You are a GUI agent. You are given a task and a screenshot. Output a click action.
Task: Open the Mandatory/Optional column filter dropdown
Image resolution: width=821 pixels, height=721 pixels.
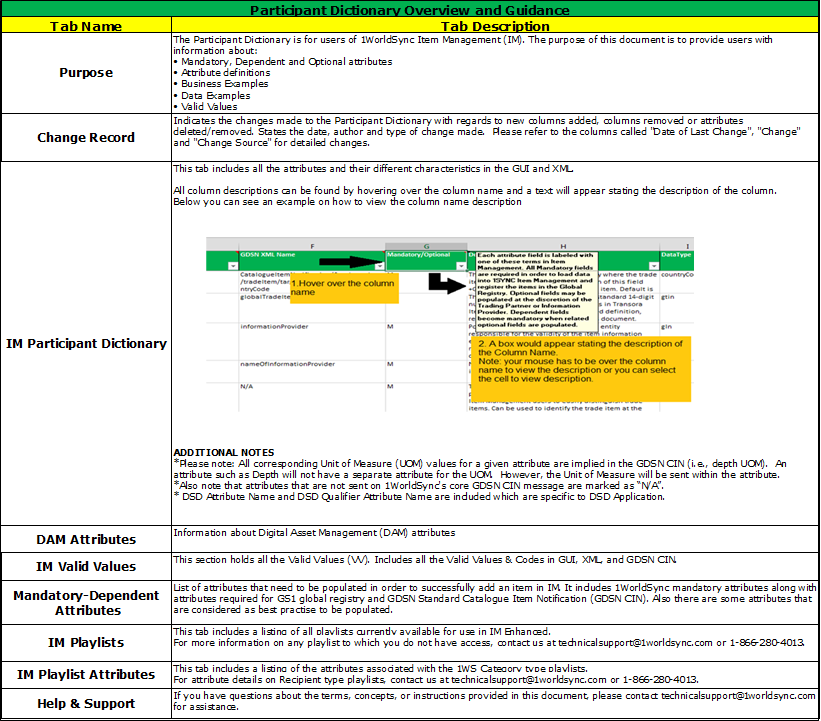tap(459, 266)
